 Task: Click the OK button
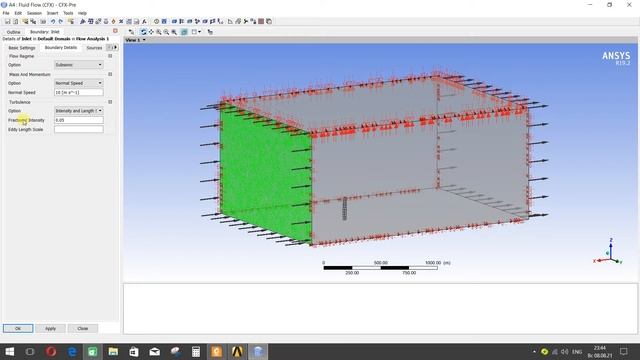coord(18,329)
